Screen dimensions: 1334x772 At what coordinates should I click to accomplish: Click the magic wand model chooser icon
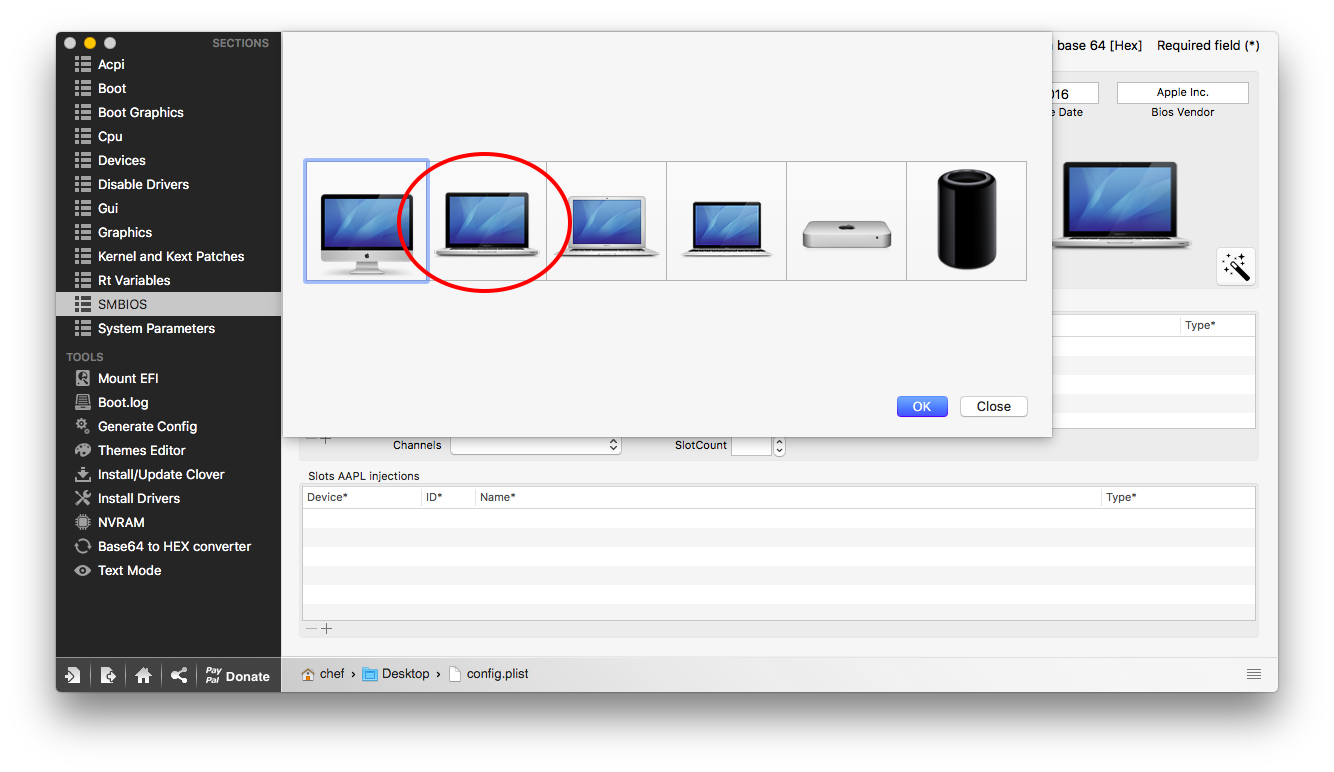pyautogui.click(x=1236, y=267)
